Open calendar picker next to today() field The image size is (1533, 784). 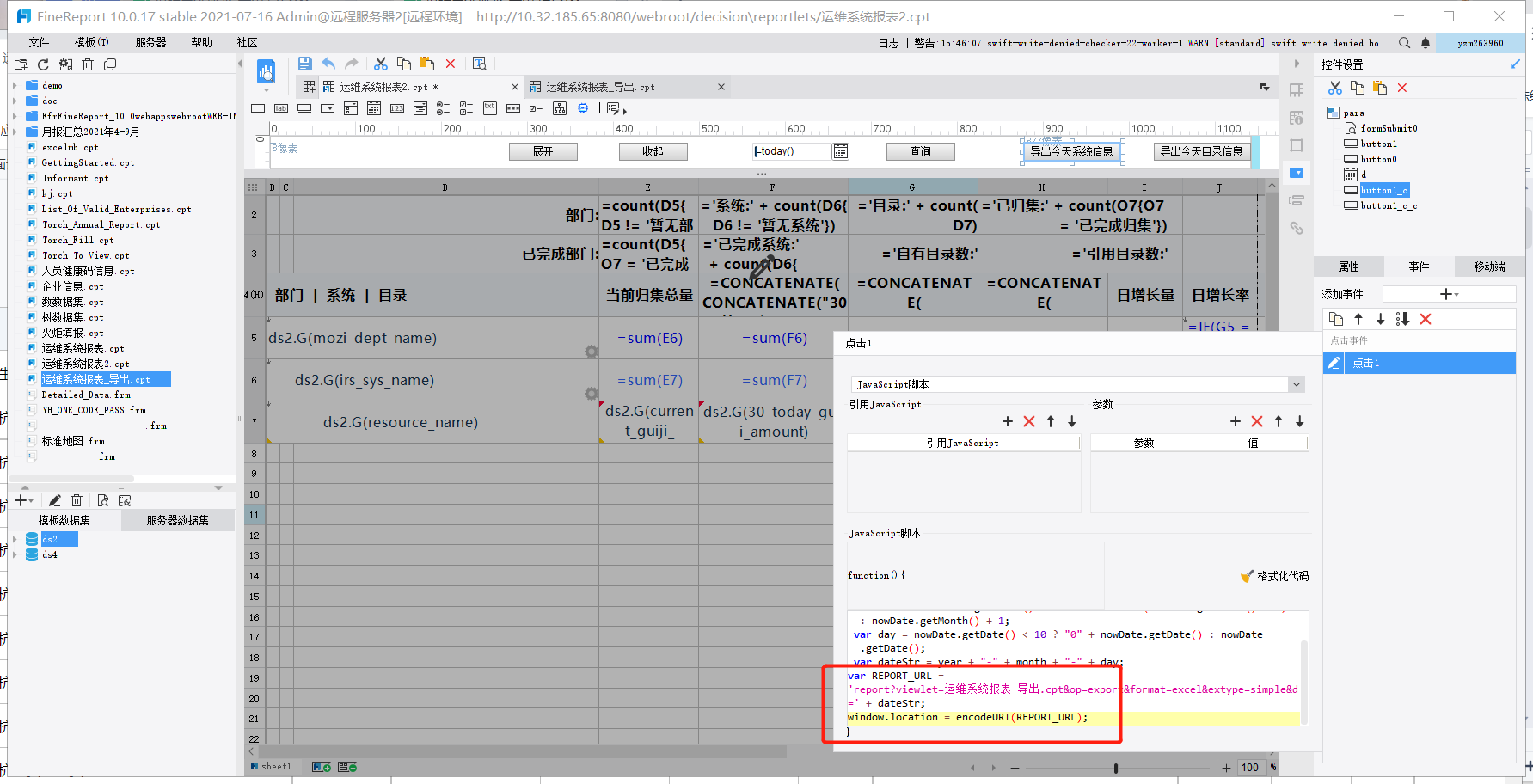pyautogui.click(x=841, y=151)
